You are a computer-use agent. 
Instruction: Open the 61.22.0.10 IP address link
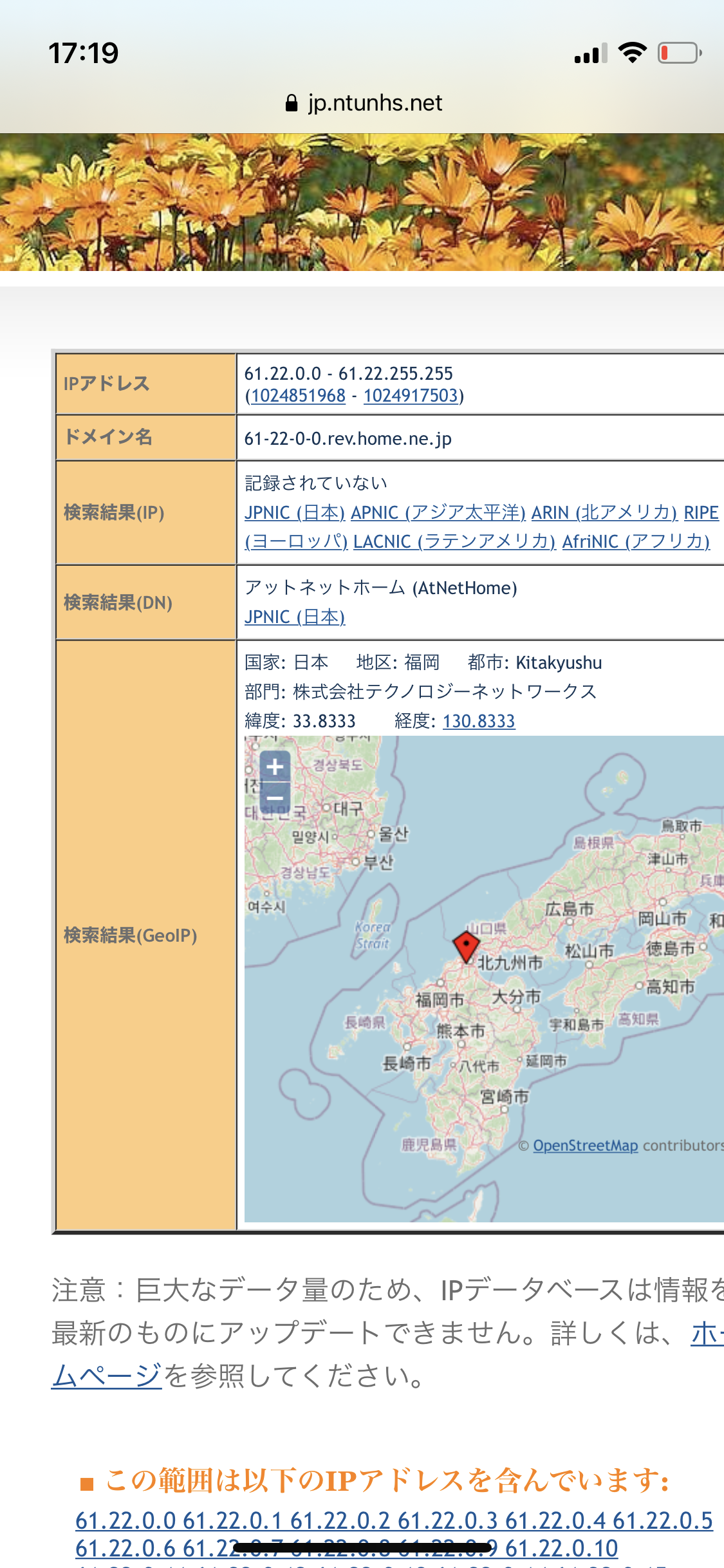click(561, 1548)
